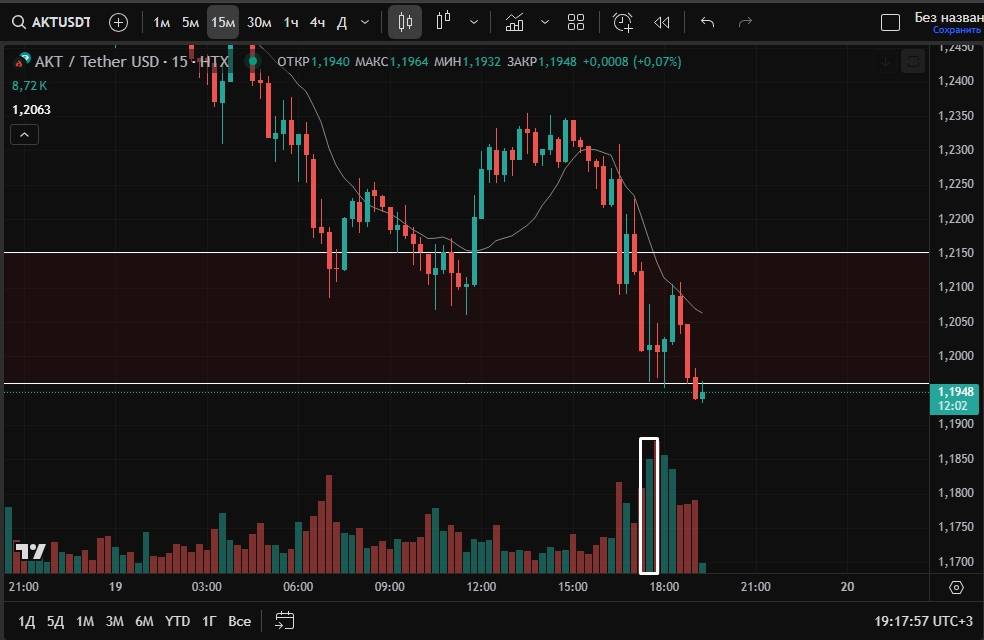Click the alert clock icon

pyautogui.click(x=622, y=22)
